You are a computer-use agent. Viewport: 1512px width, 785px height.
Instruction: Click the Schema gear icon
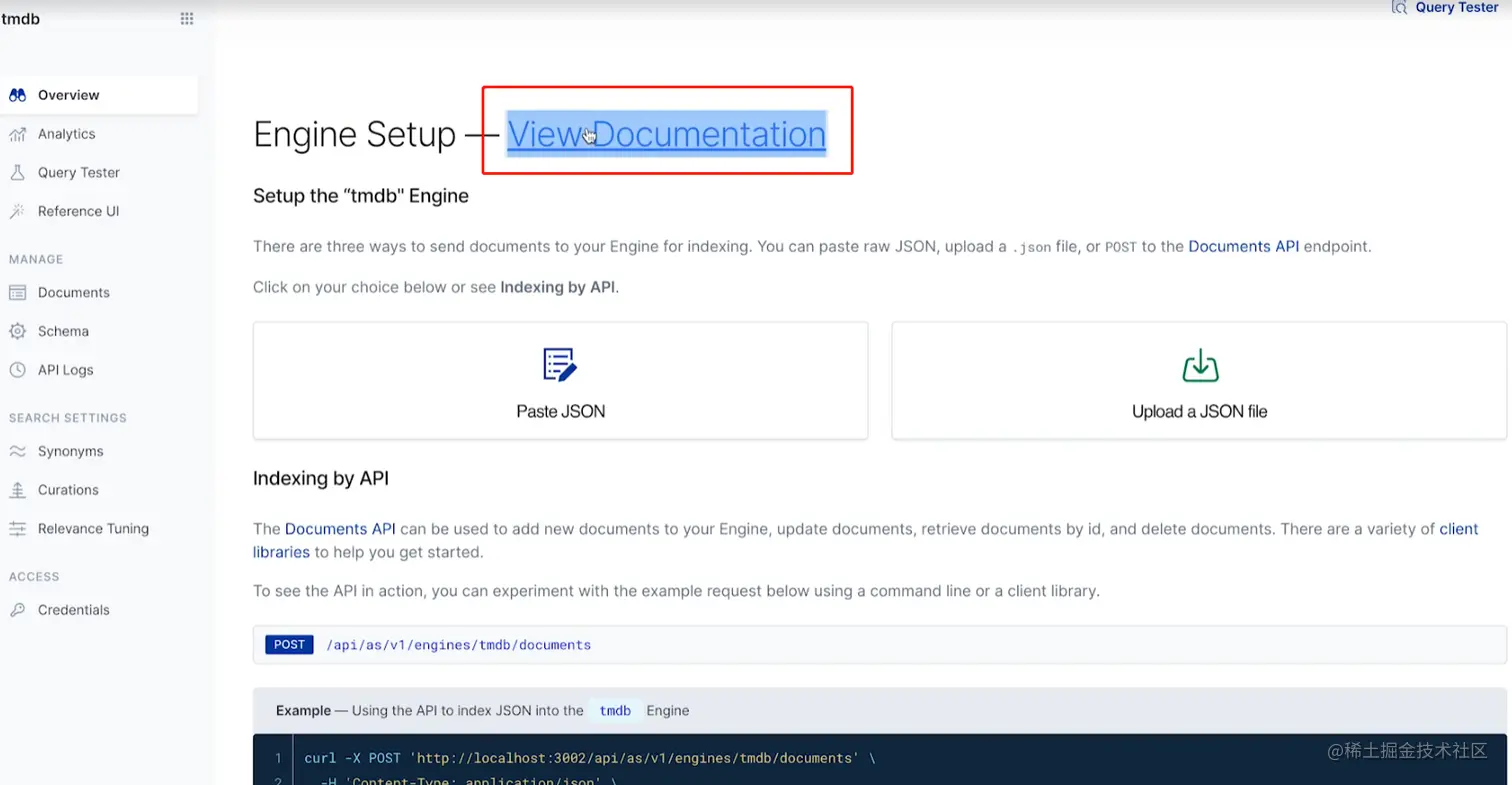[x=17, y=331]
